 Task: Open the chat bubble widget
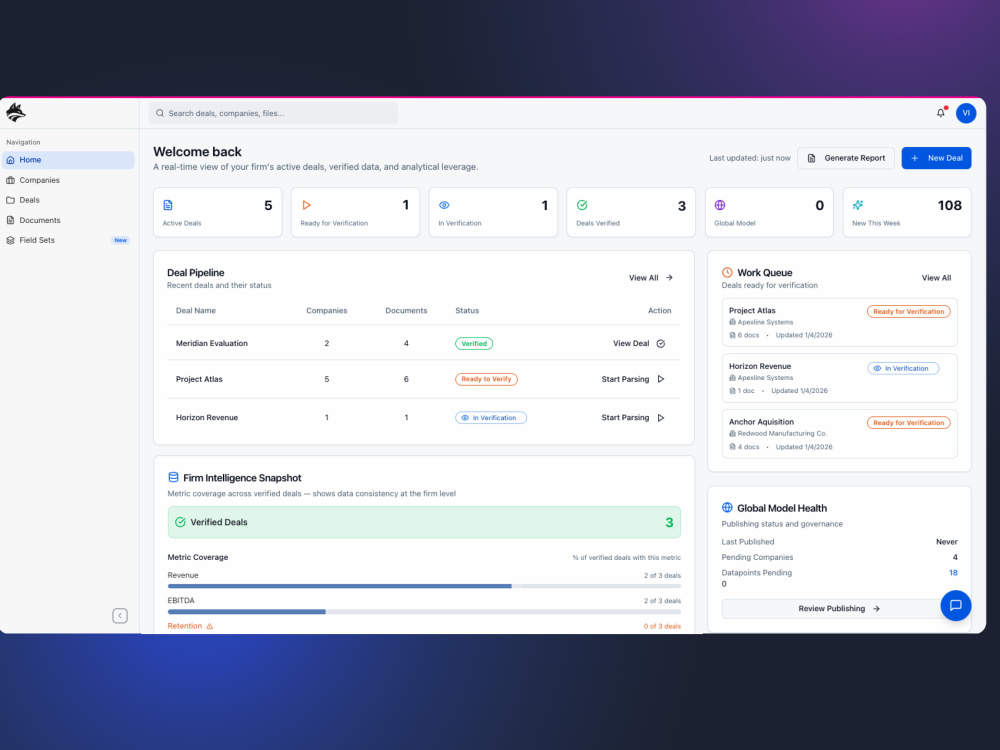click(x=955, y=605)
